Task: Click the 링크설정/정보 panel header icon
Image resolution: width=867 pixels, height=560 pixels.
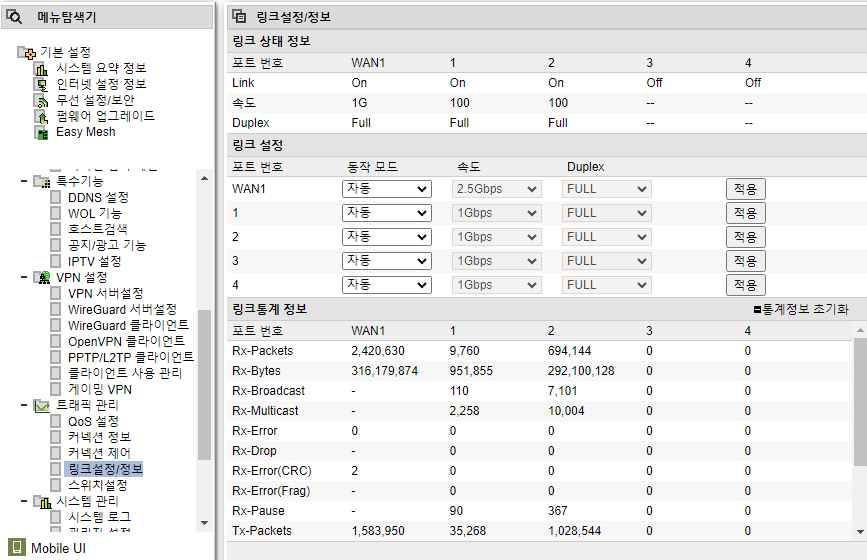Action: [239, 17]
